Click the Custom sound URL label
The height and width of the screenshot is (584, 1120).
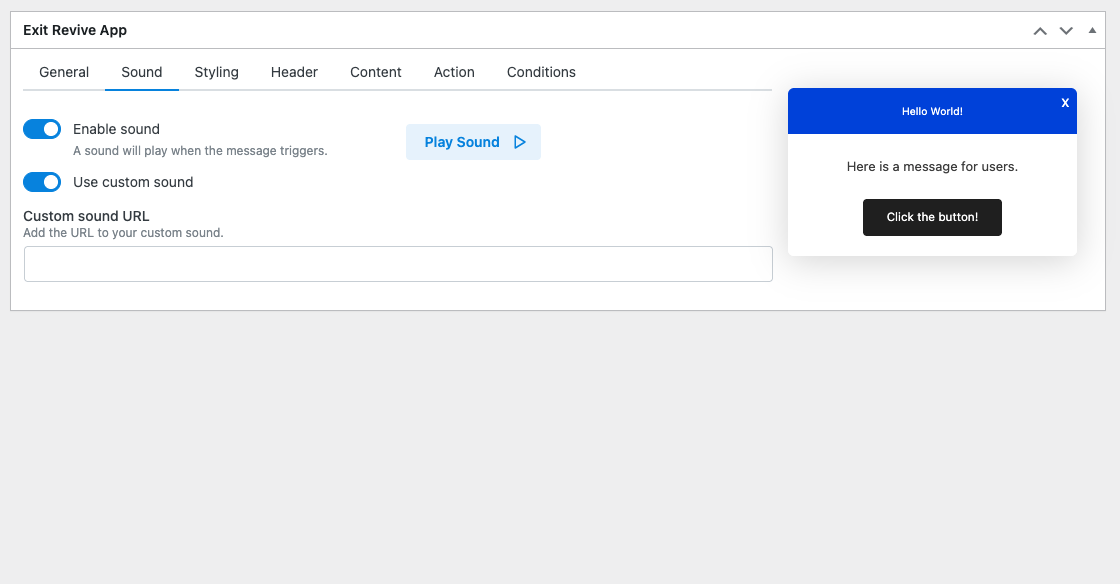[x=86, y=216]
